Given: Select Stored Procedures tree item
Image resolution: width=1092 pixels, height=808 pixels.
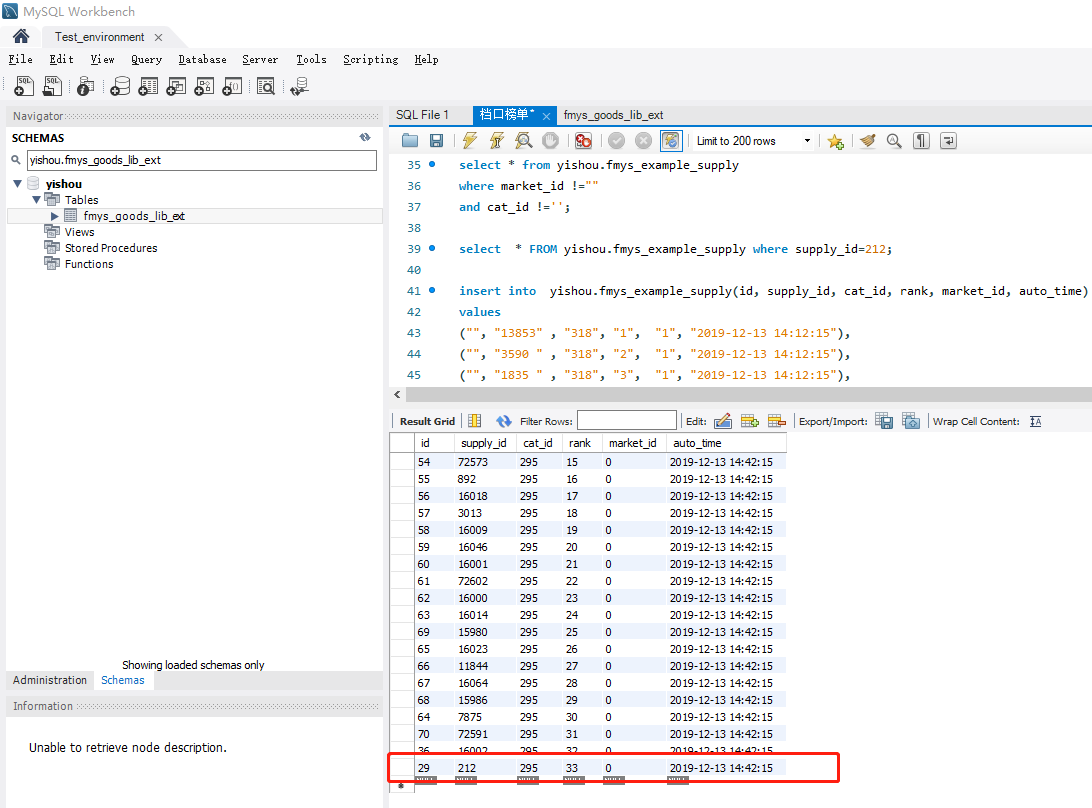Looking at the screenshot, I should click(111, 248).
